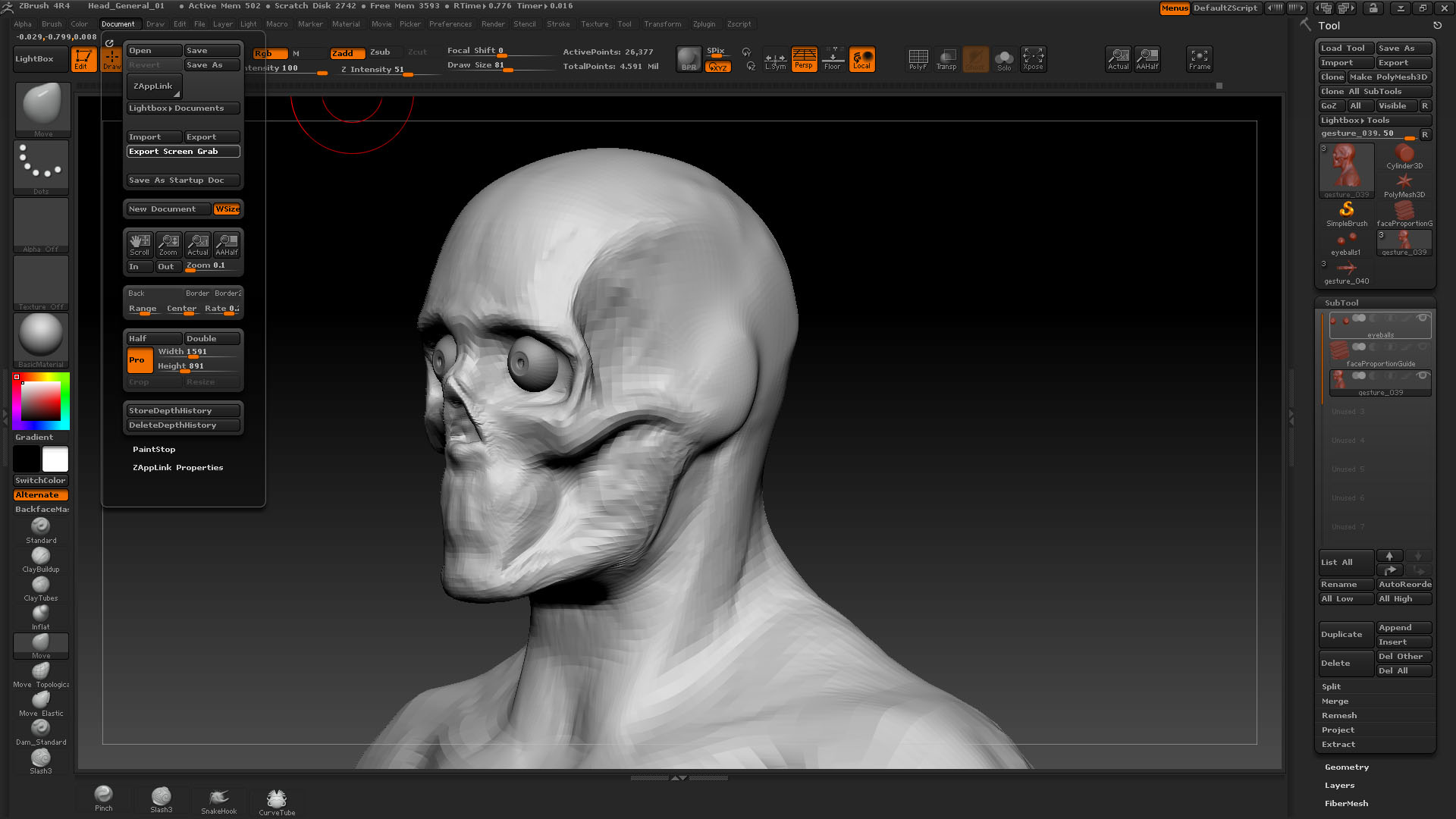
Task: Toggle Persp perspective view icon
Action: point(804,59)
